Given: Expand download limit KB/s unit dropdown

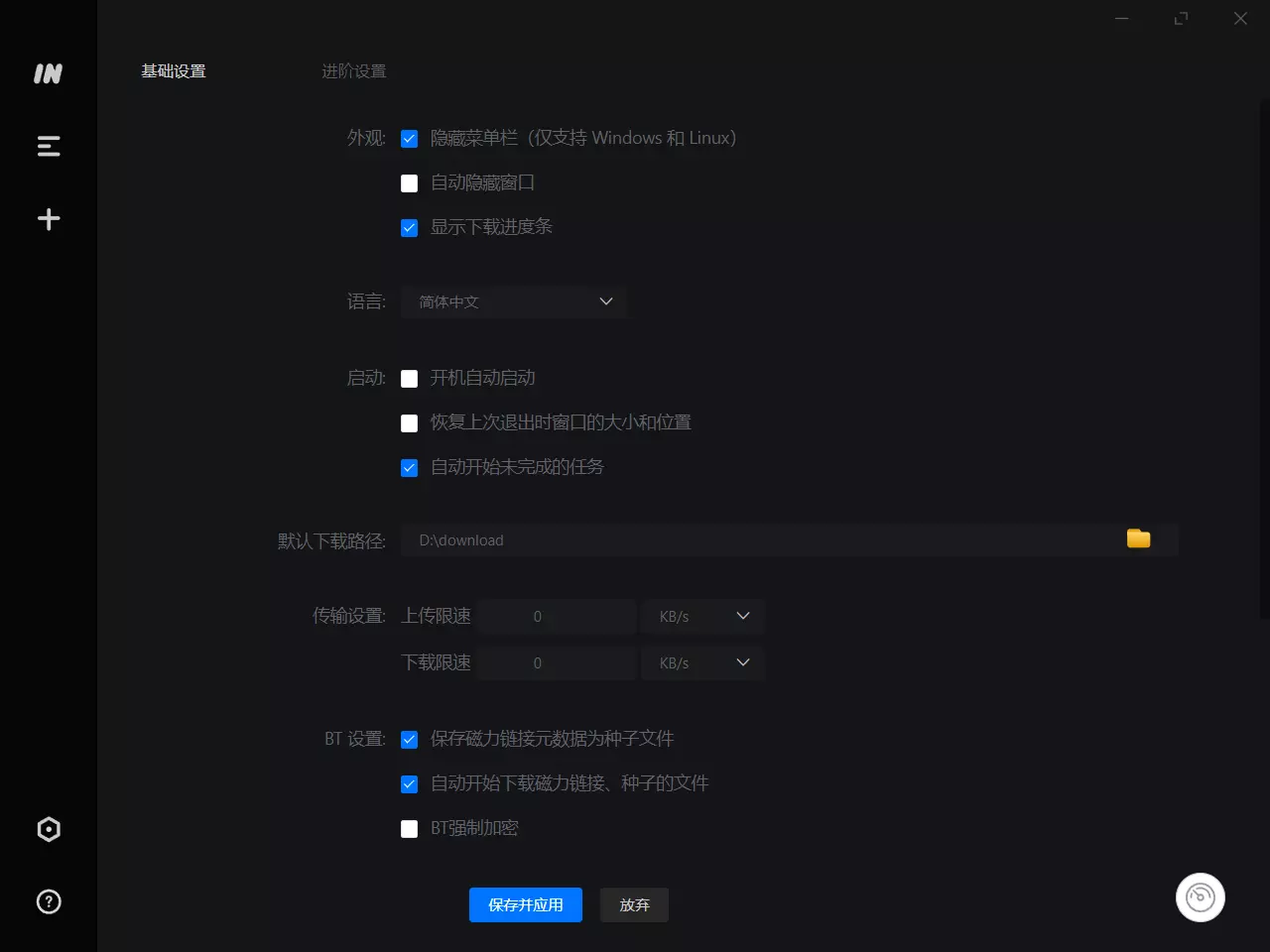Looking at the screenshot, I should (x=702, y=662).
